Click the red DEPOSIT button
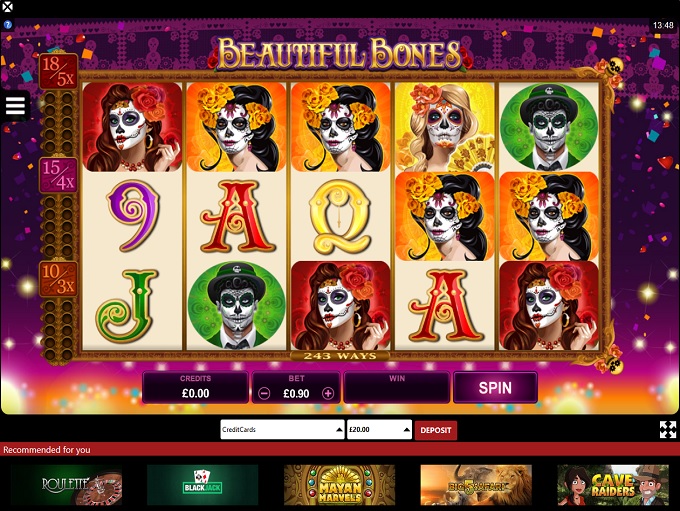This screenshot has width=680, height=511. [x=436, y=430]
